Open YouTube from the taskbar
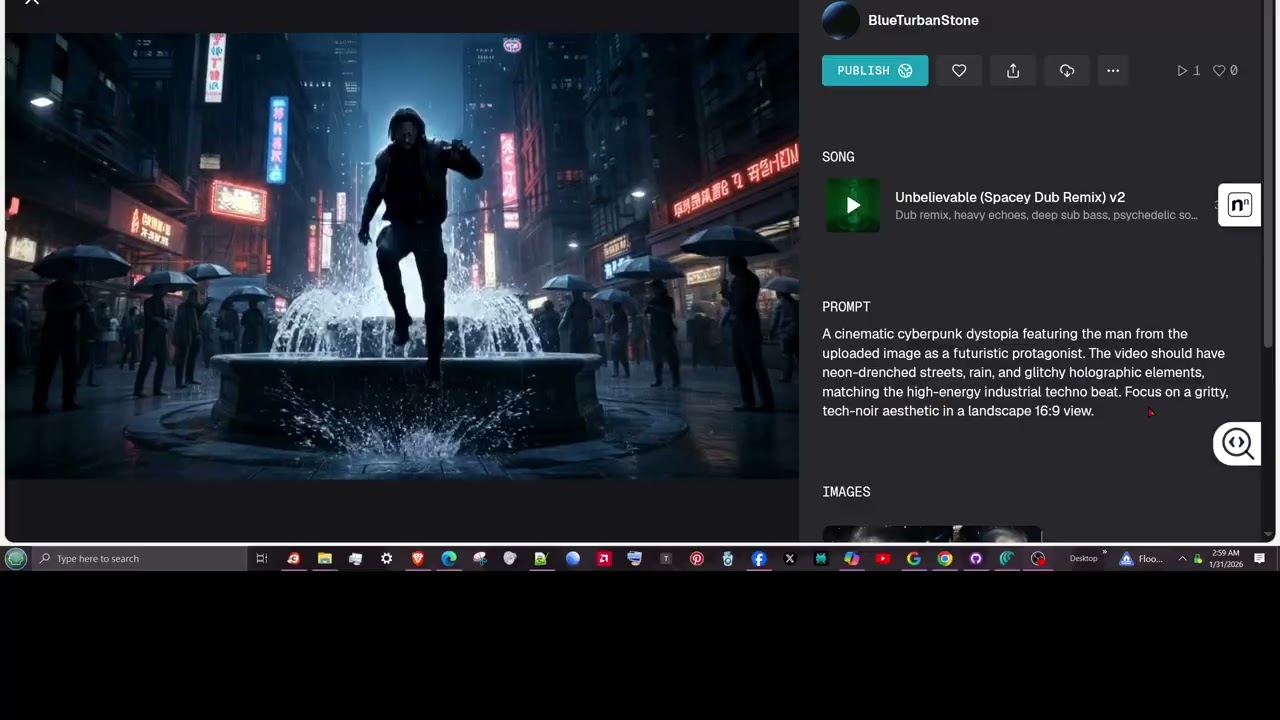 [883, 559]
